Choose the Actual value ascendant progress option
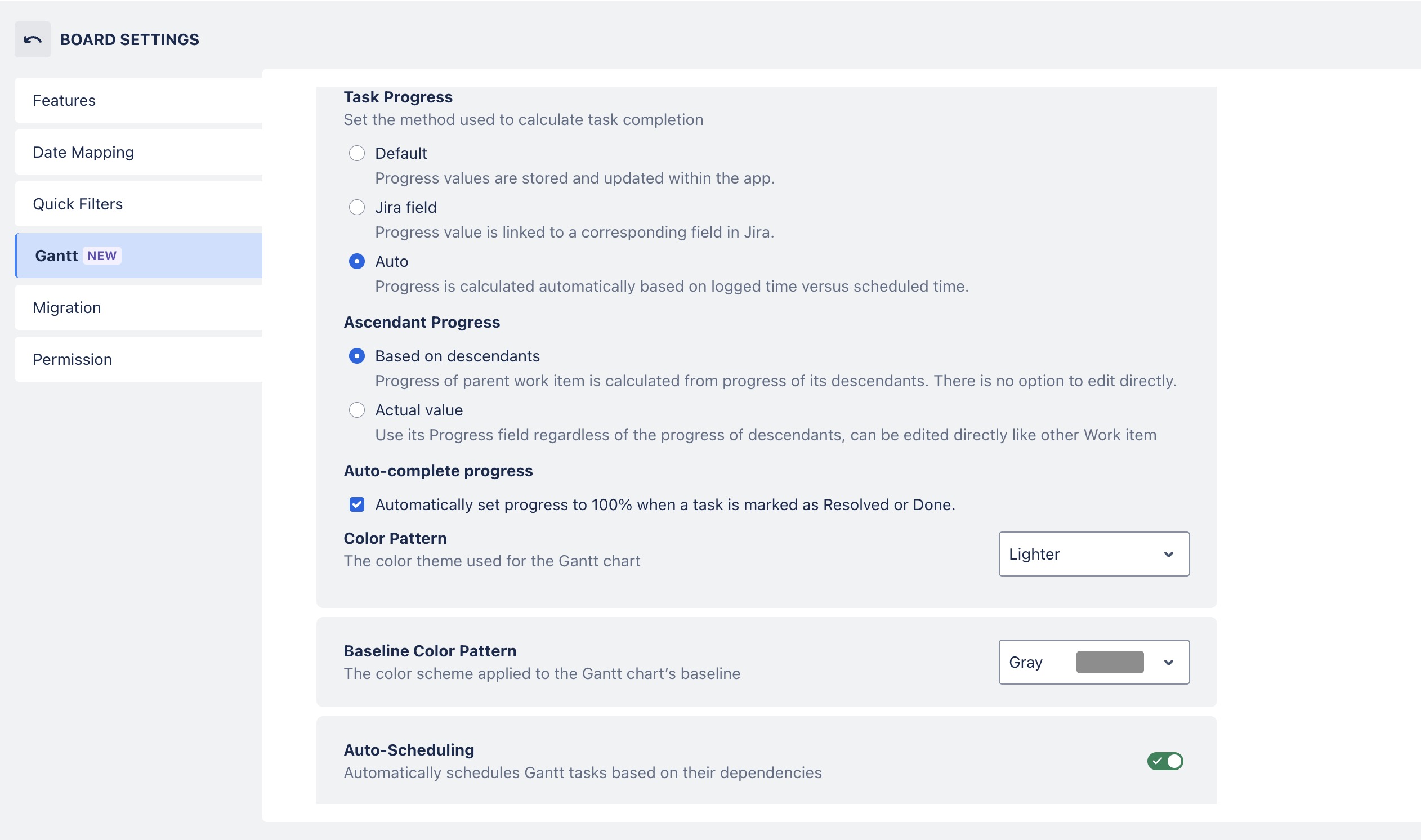1421x840 pixels. pos(356,410)
